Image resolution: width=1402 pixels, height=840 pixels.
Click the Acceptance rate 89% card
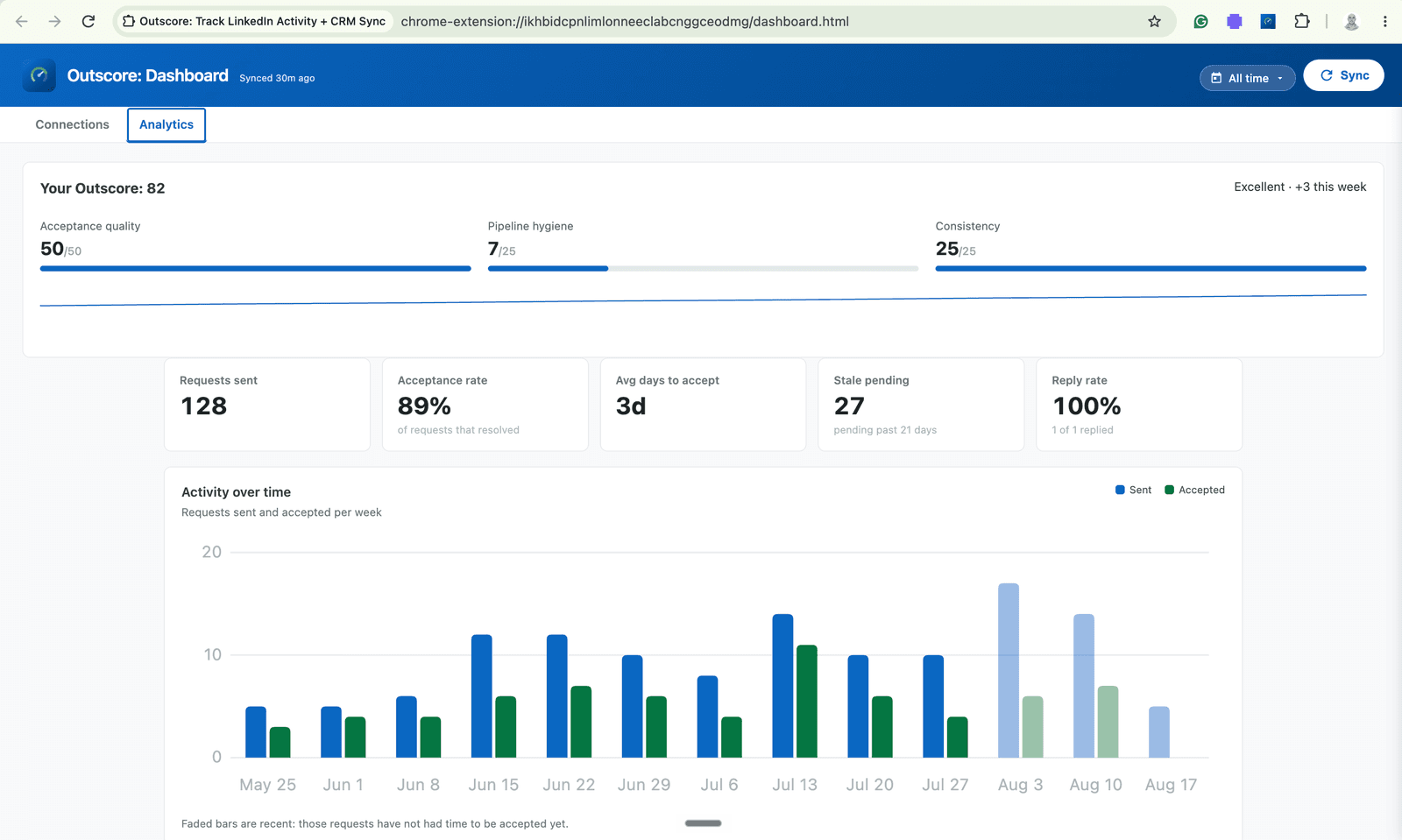[485, 405]
